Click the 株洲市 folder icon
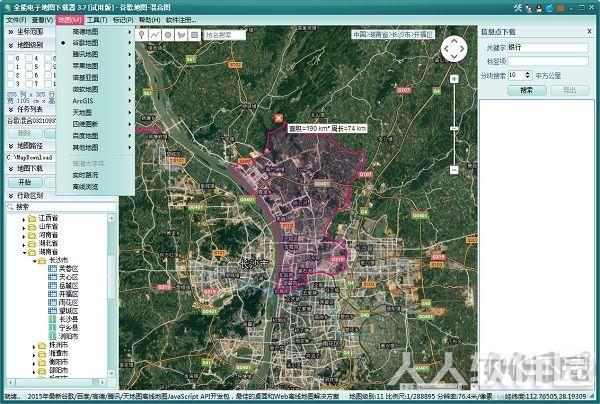This screenshot has height=404, width=600. 42,345
